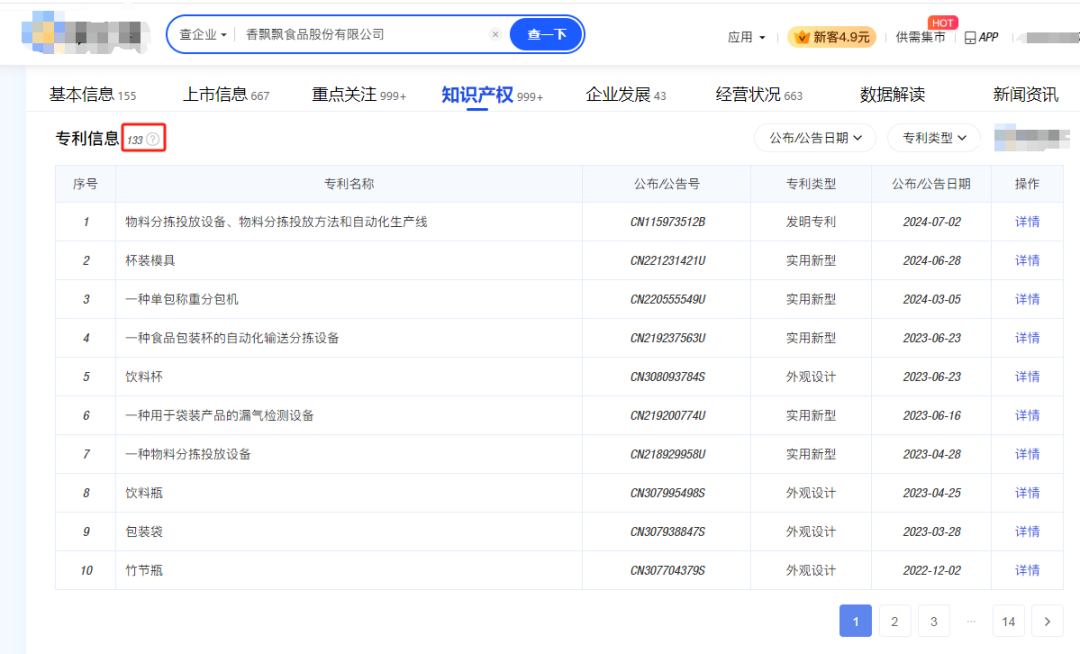1080x654 pixels.
Task: Click publication number CN307938847S
Action: coord(667,531)
